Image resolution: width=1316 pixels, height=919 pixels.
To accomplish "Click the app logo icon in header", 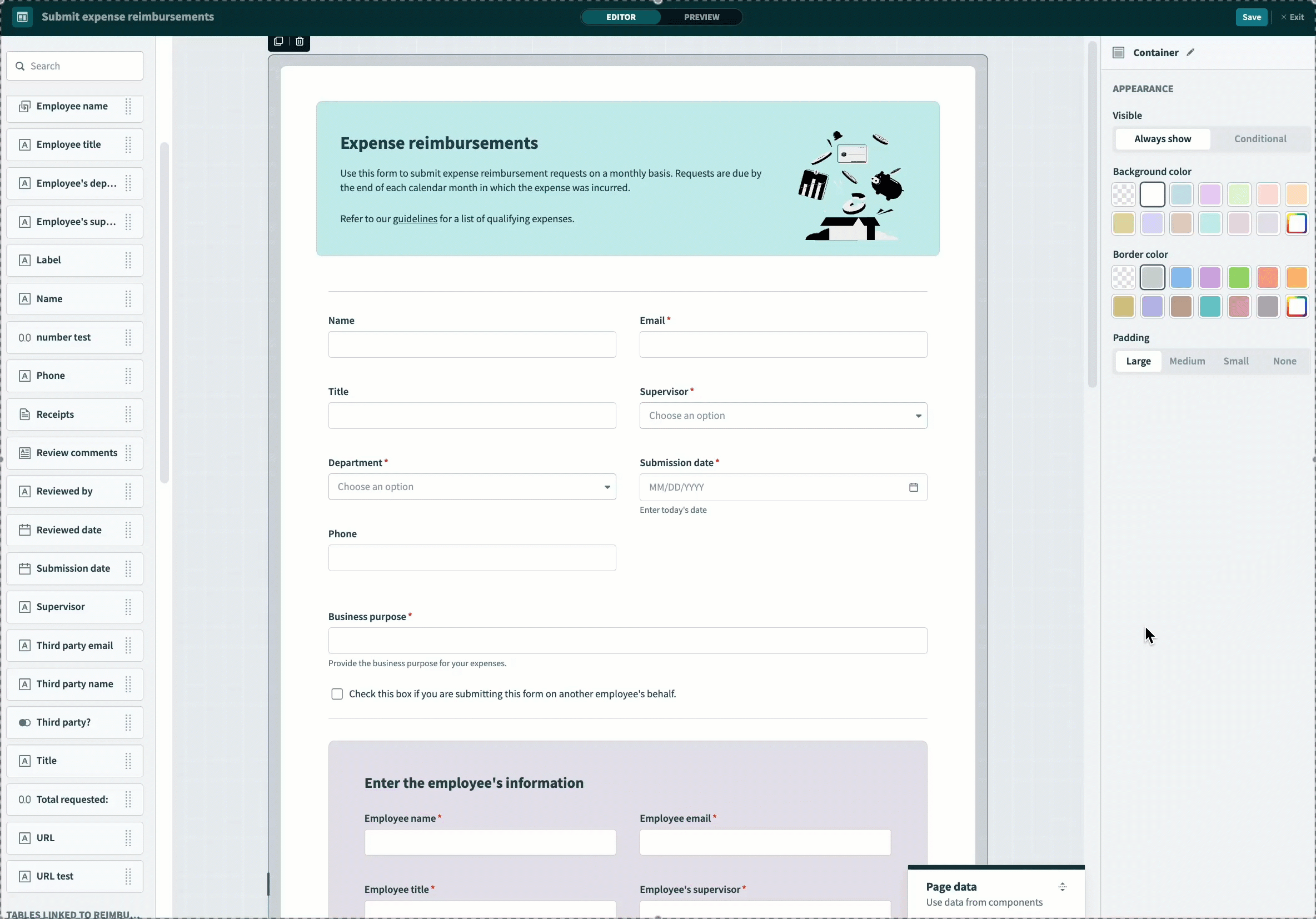I will pos(22,17).
